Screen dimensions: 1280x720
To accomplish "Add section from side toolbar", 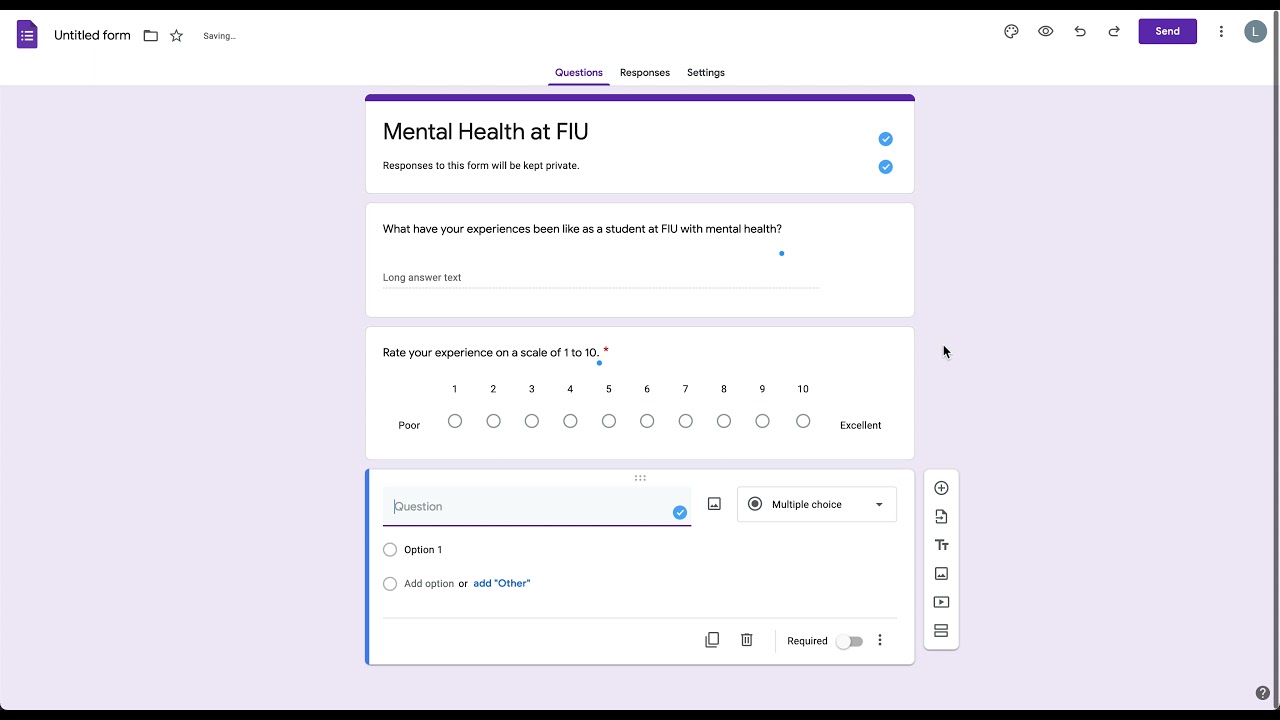I will (x=941, y=631).
